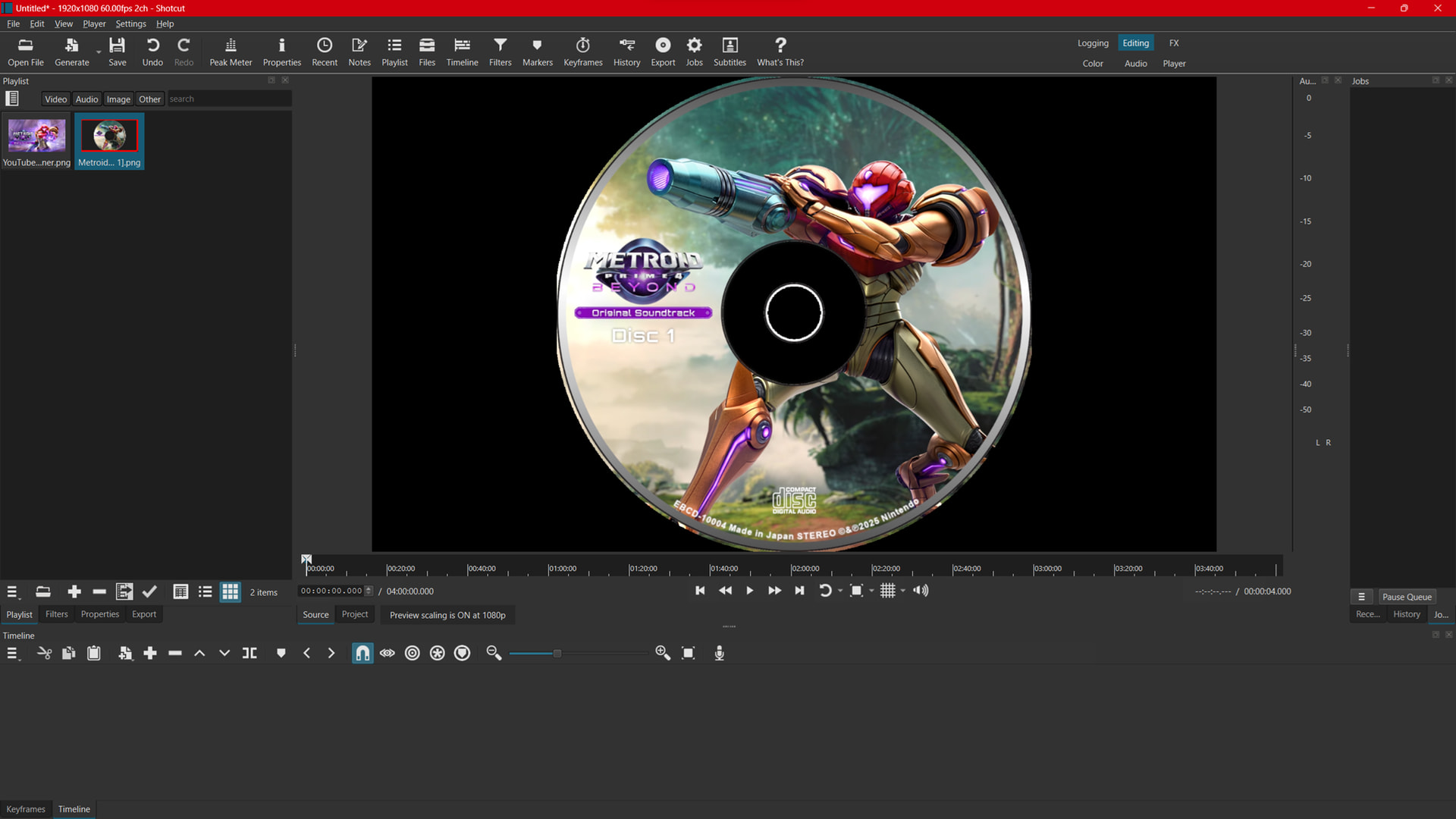This screenshot has height=819, width=1456.
Task: Click the timeline Paste clipboard icon
Action: [94, 653]
